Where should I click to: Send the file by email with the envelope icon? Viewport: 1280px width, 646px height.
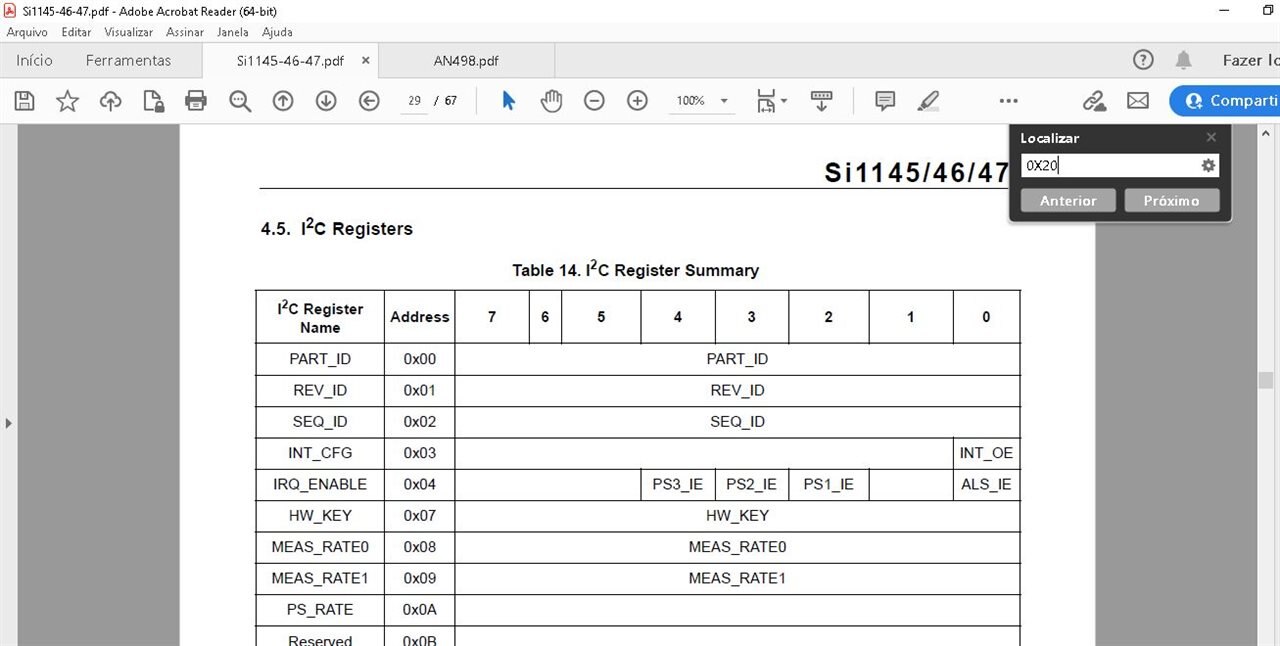tap(1138, 101)
